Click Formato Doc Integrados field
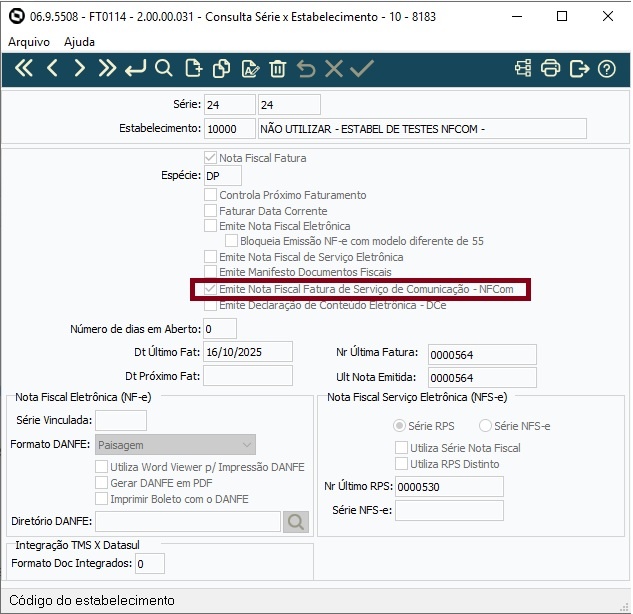 click(x=150, y=564)
